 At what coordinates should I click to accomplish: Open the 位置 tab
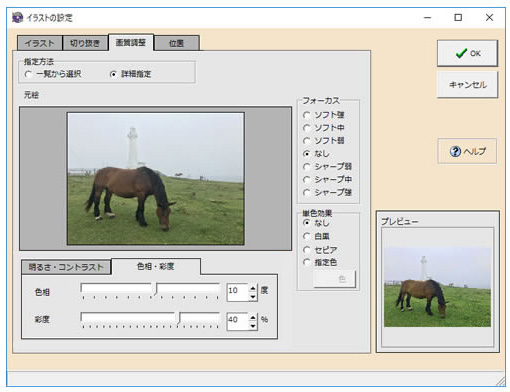[176, 43]
